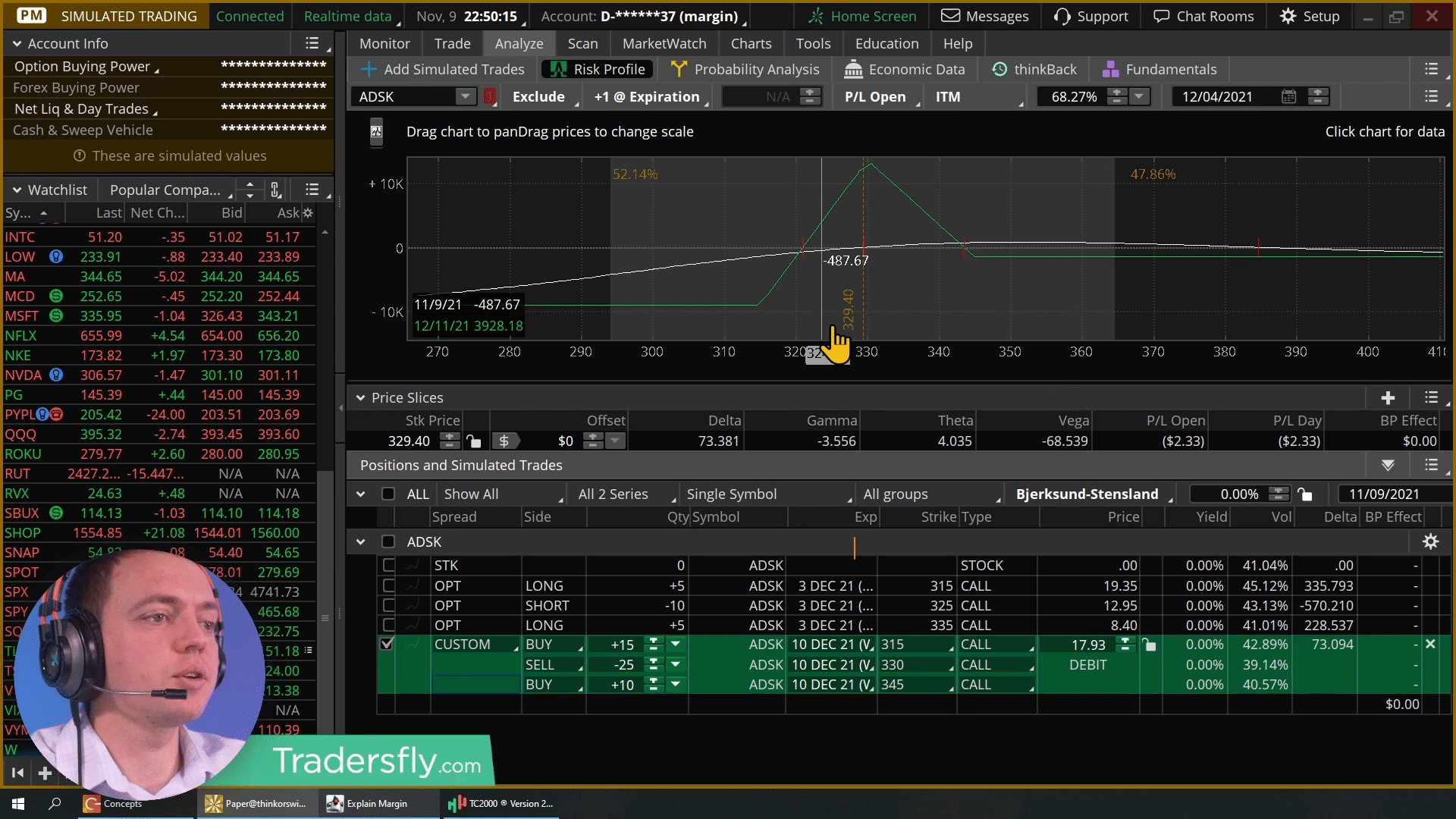Click the watchlist columns gear icon
This screenshot has width=1456, height=819.
tap(307, 213)
